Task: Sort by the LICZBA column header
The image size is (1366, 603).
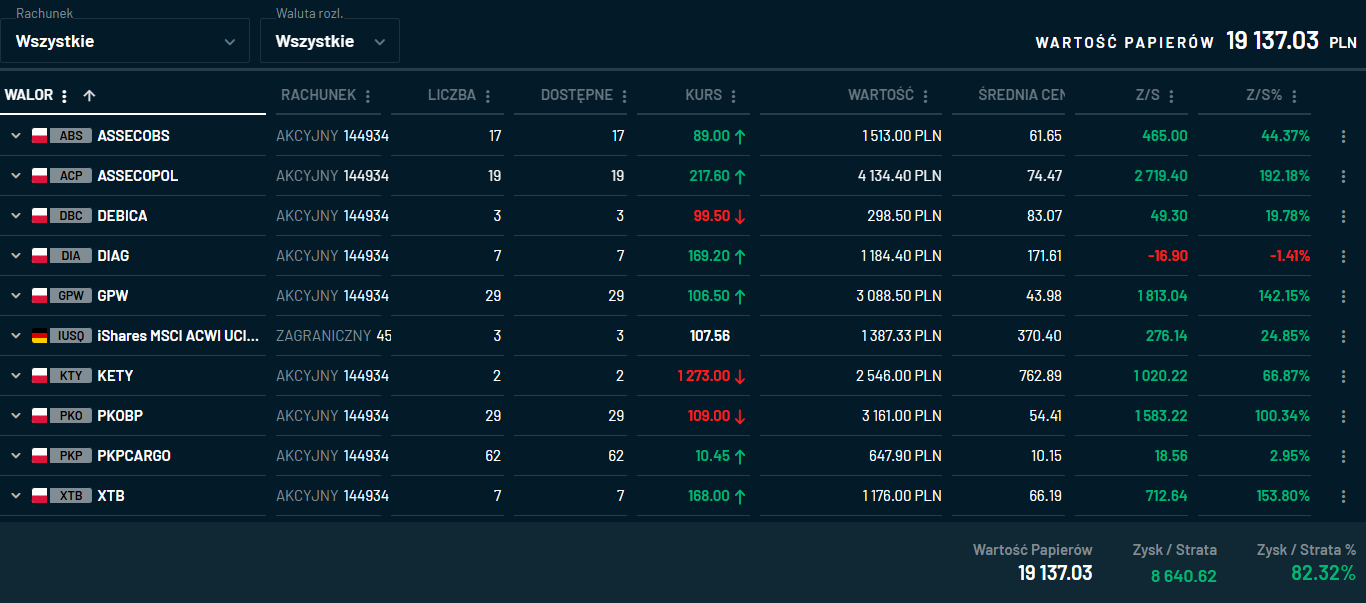Action: pyautogui.click(x=452, y=96)
